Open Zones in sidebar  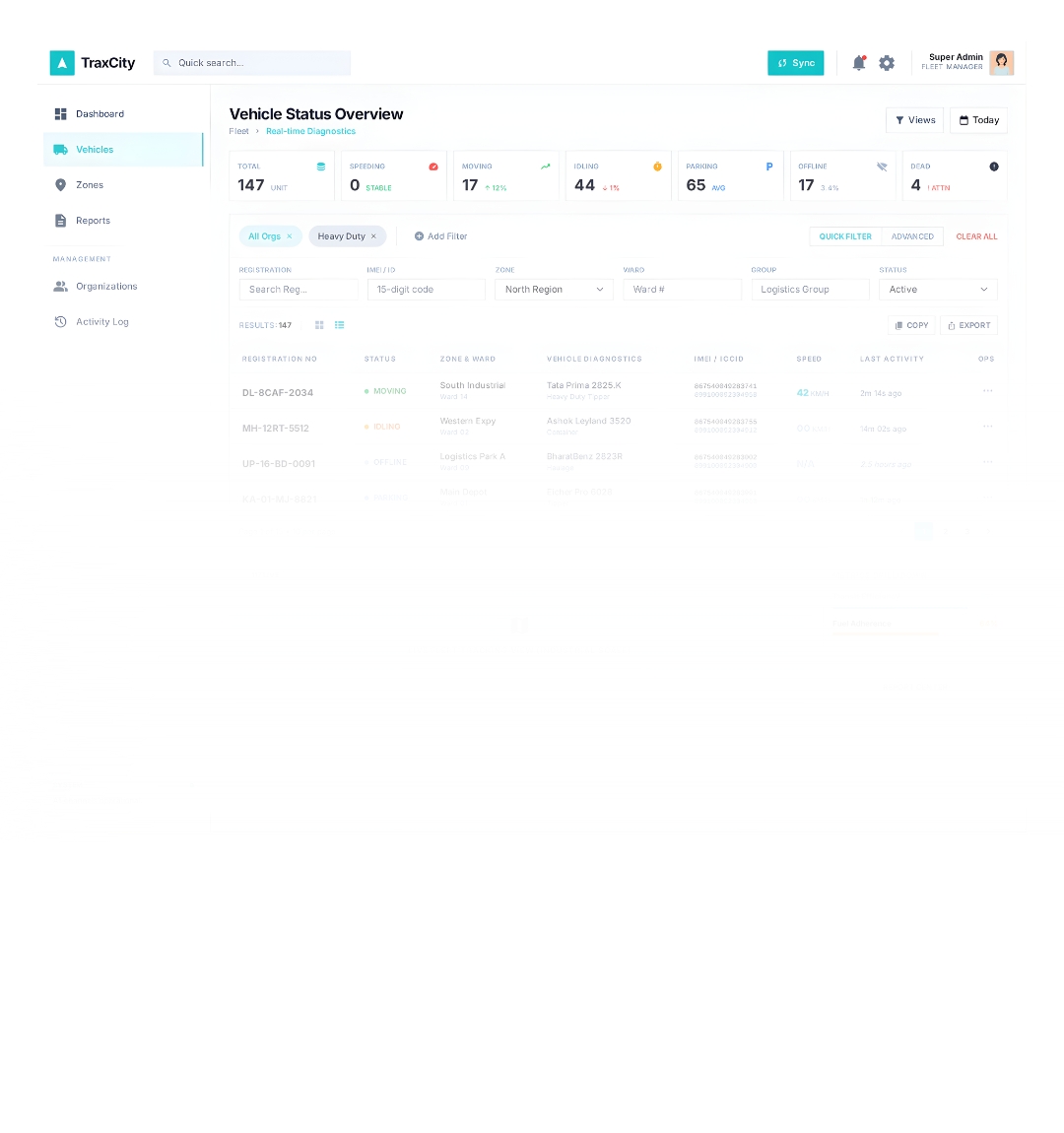[x=123, y=185]
